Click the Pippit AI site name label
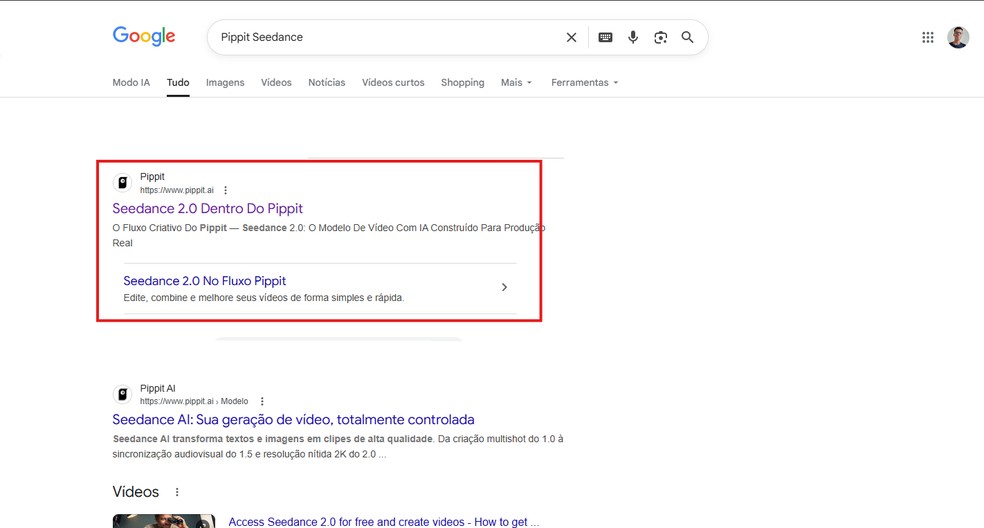 point(158,389)
